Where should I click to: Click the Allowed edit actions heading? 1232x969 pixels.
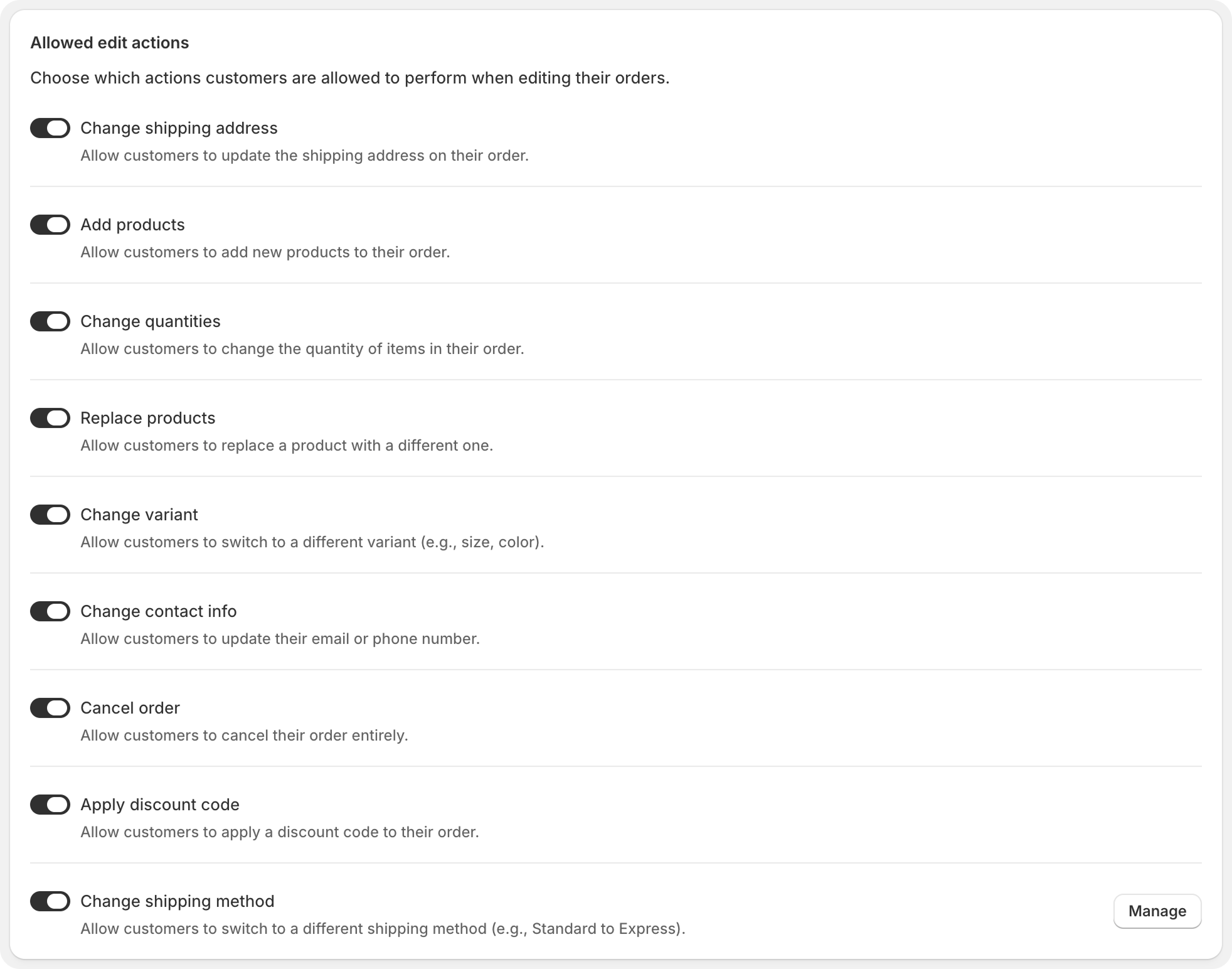110,43
